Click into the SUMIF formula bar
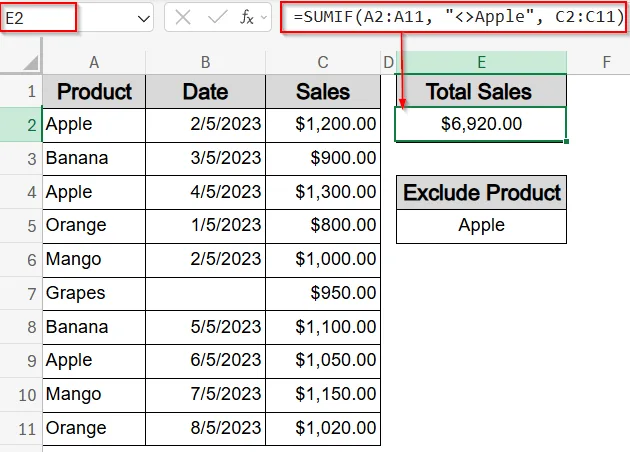 point(454,17)
